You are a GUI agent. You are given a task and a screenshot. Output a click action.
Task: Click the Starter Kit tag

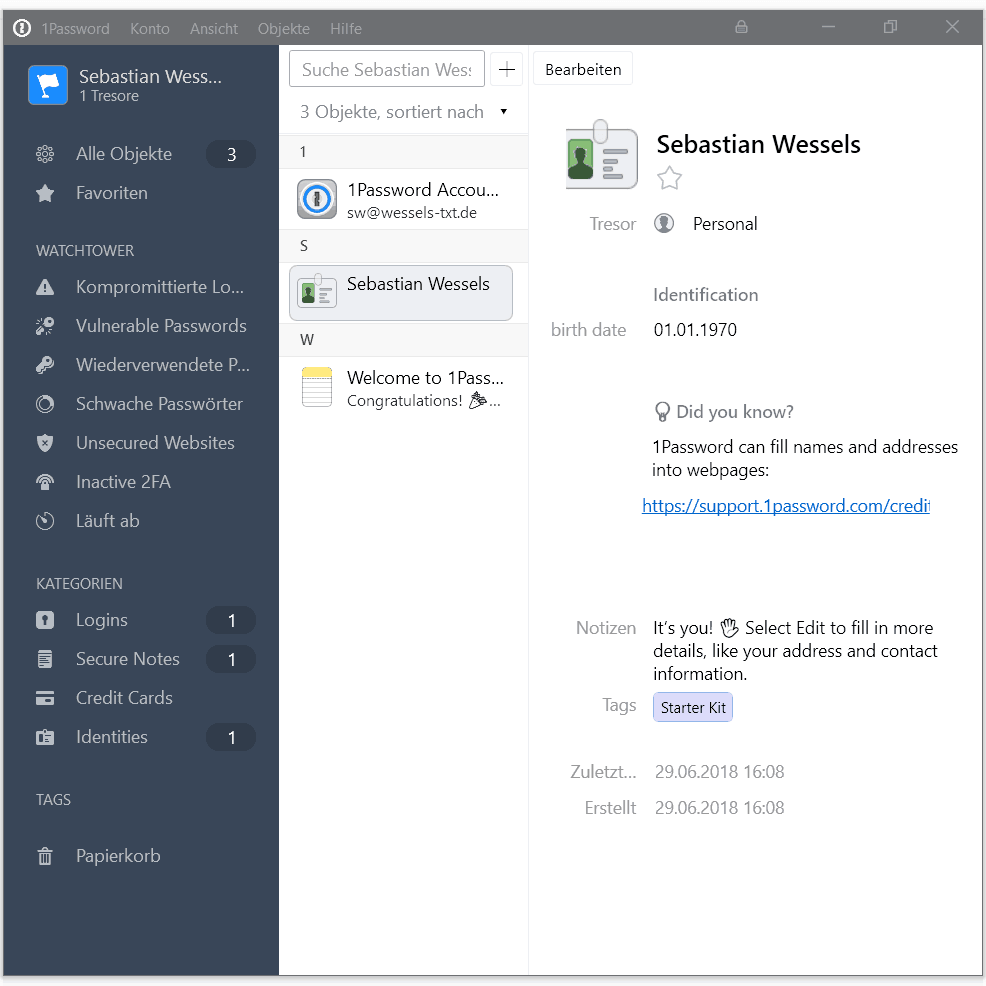(693, 707)
